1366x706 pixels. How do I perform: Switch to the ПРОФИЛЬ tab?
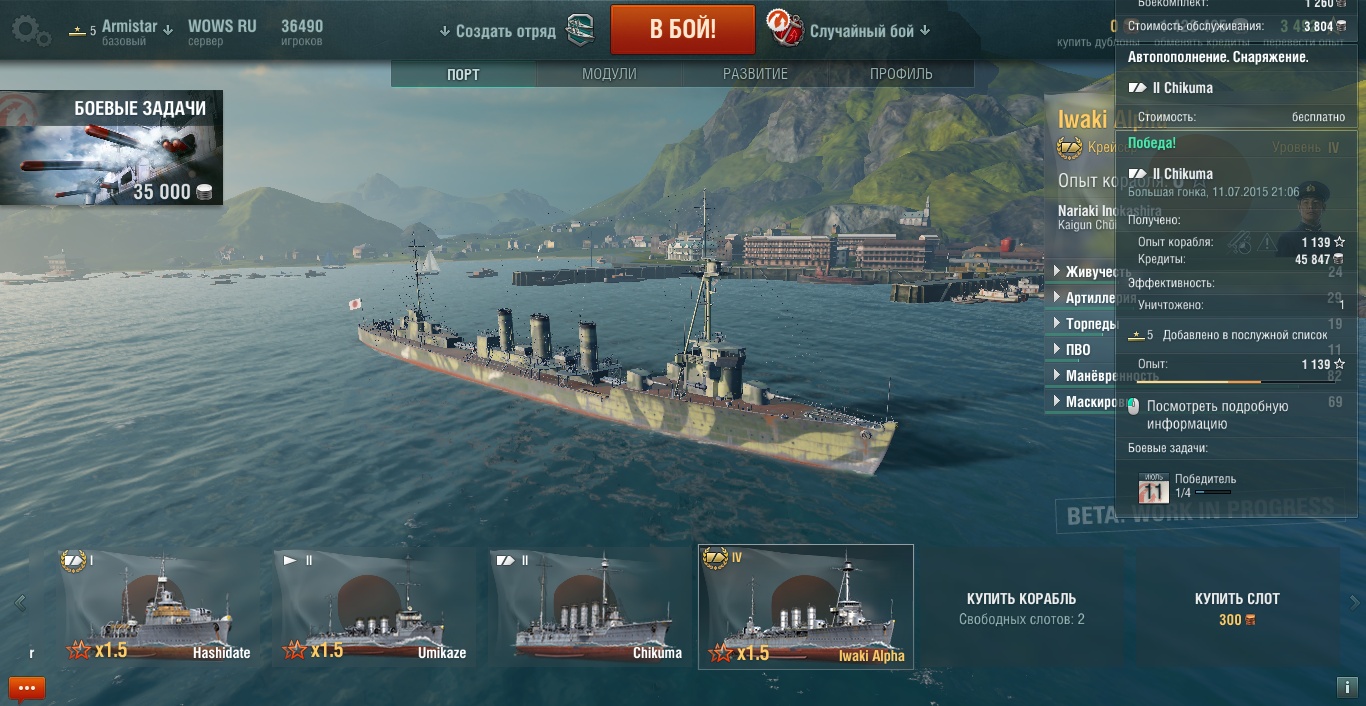[x=901, y=74]
